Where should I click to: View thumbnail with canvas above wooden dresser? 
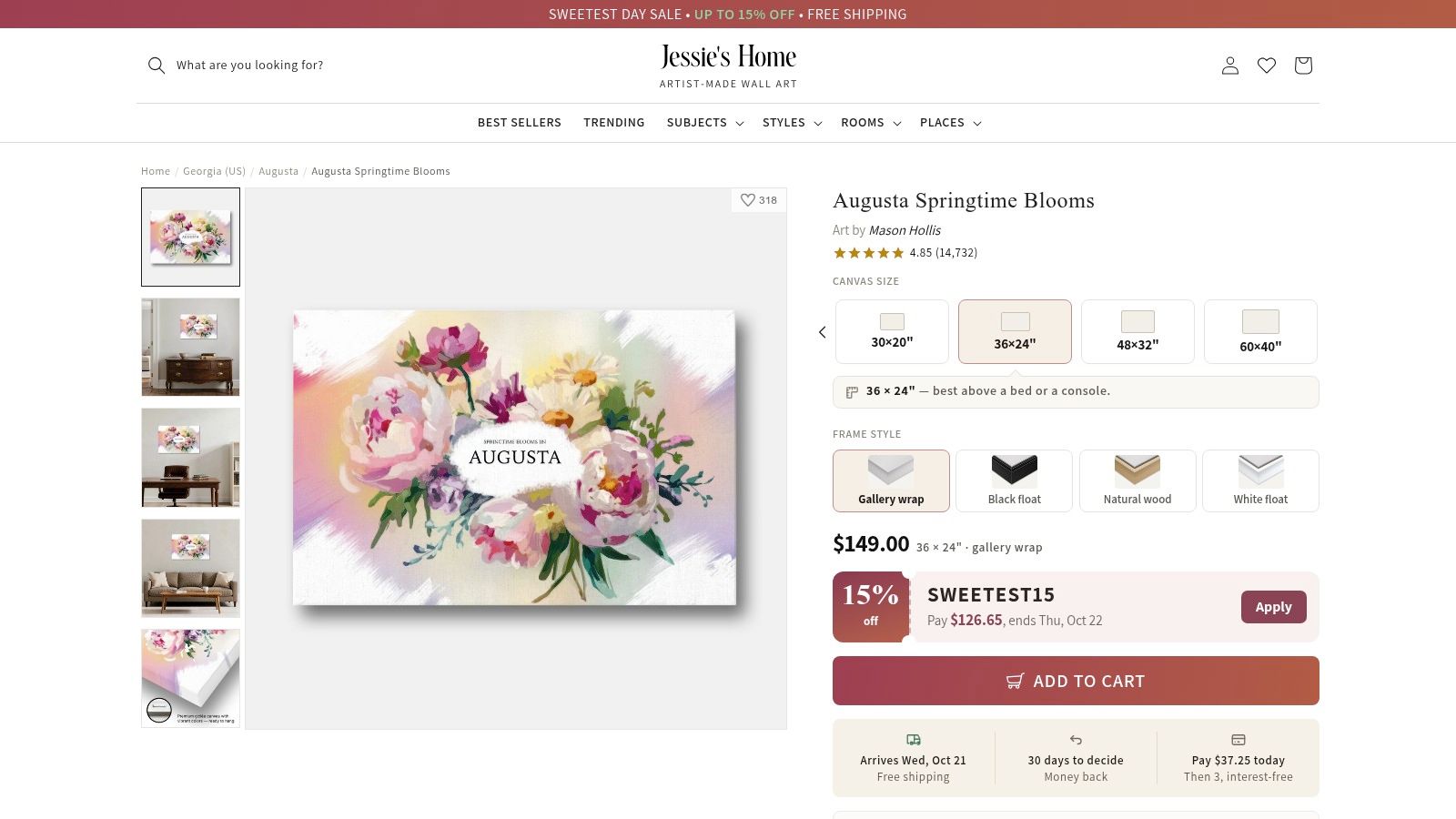pyautogui.click(x=190, y=347)
